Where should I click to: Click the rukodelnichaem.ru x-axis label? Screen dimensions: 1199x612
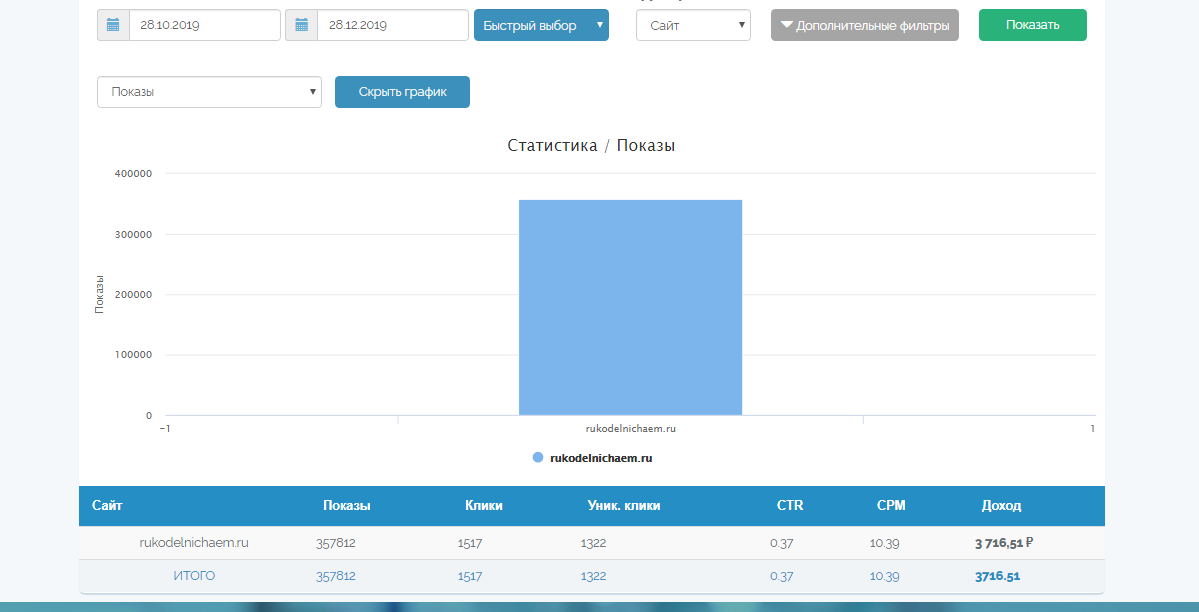click(630, 429)
